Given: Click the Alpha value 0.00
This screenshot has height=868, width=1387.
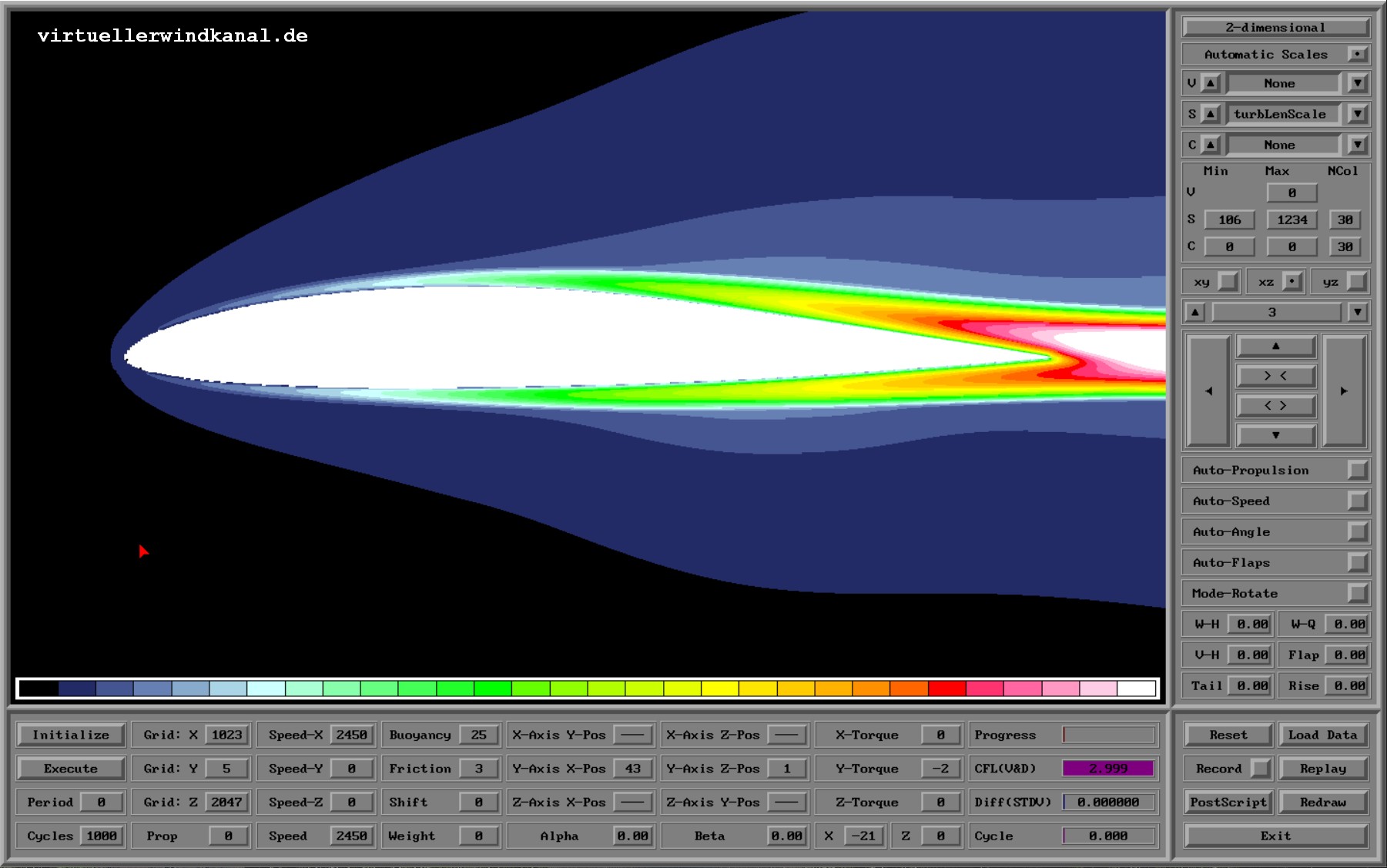Looking at the screenshot, I should pyautogui.click(x=633, y=836).
